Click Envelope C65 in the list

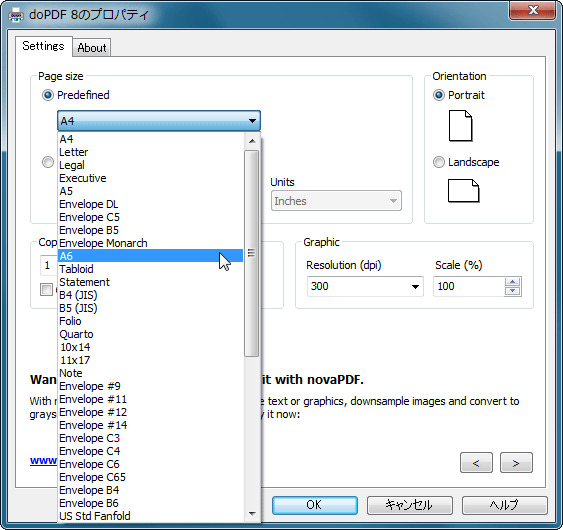point(150,477)
